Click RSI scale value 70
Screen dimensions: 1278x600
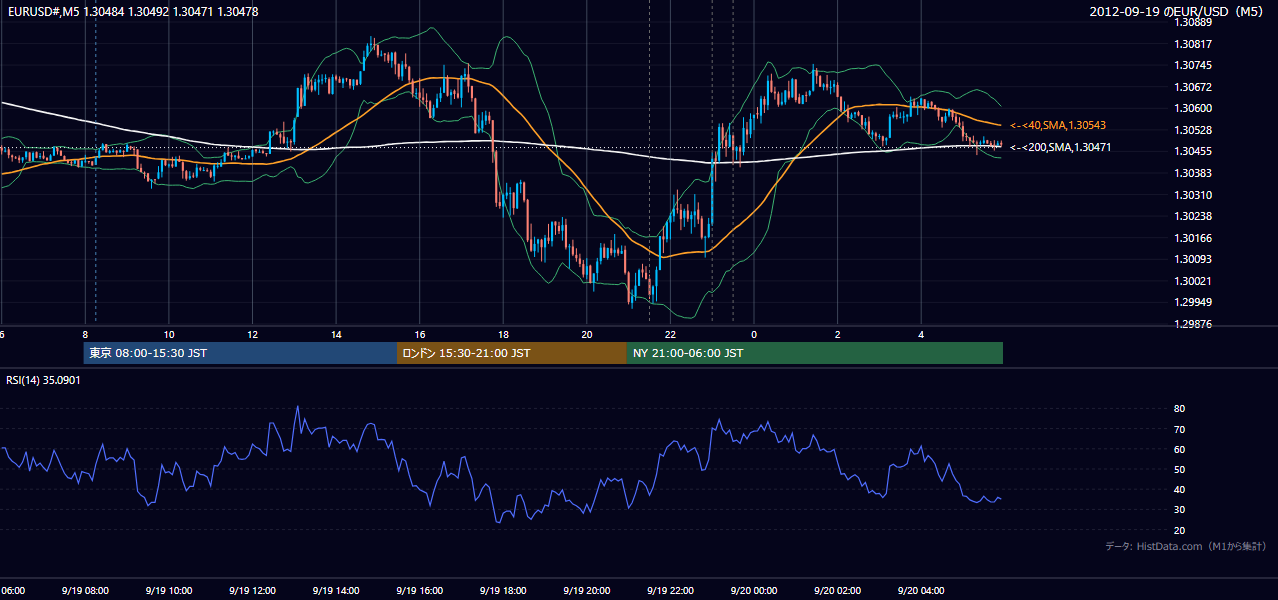tap(1180, 429)
